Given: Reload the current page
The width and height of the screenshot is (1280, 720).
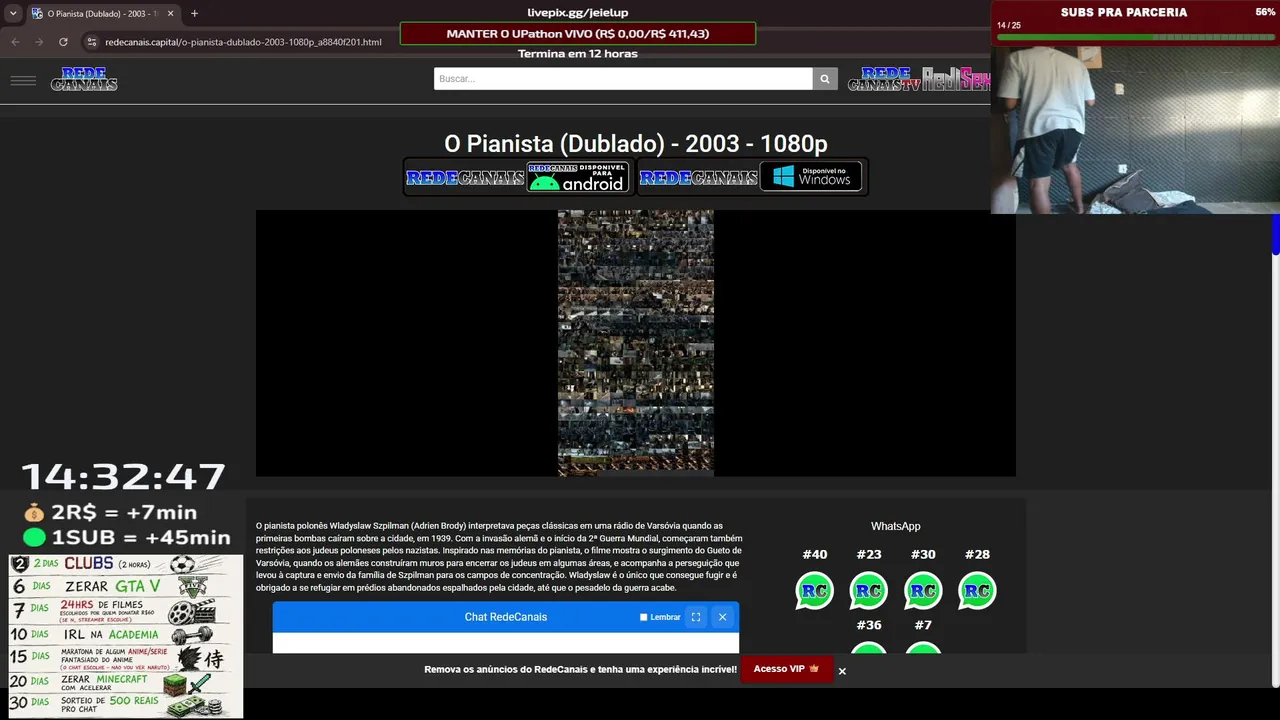Looking at the screenshot, I should click(x=63, y=42).
